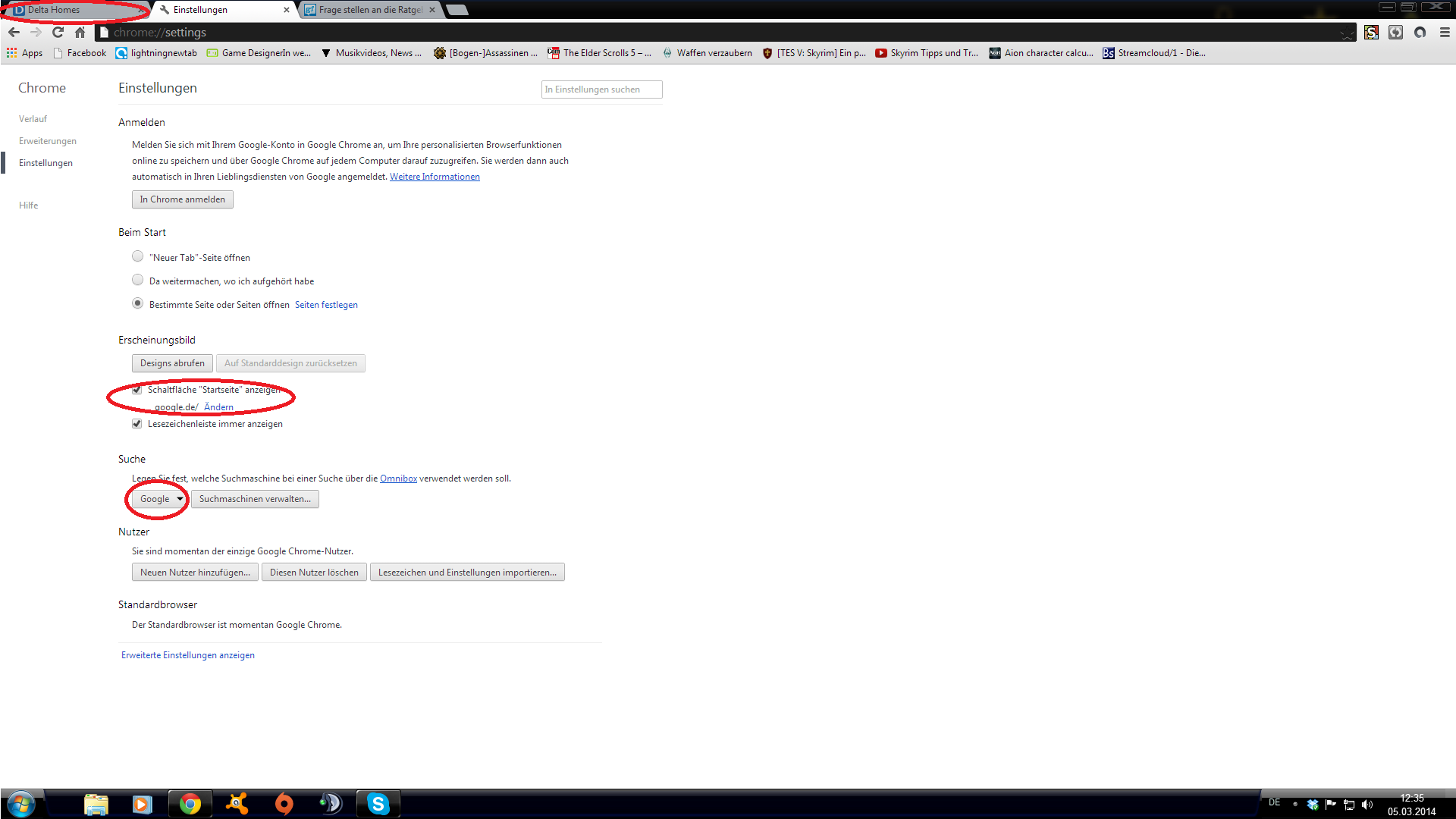
Task: Select "Neuer Tab"-Seite öffnen radio option
Action: point(137,256)
